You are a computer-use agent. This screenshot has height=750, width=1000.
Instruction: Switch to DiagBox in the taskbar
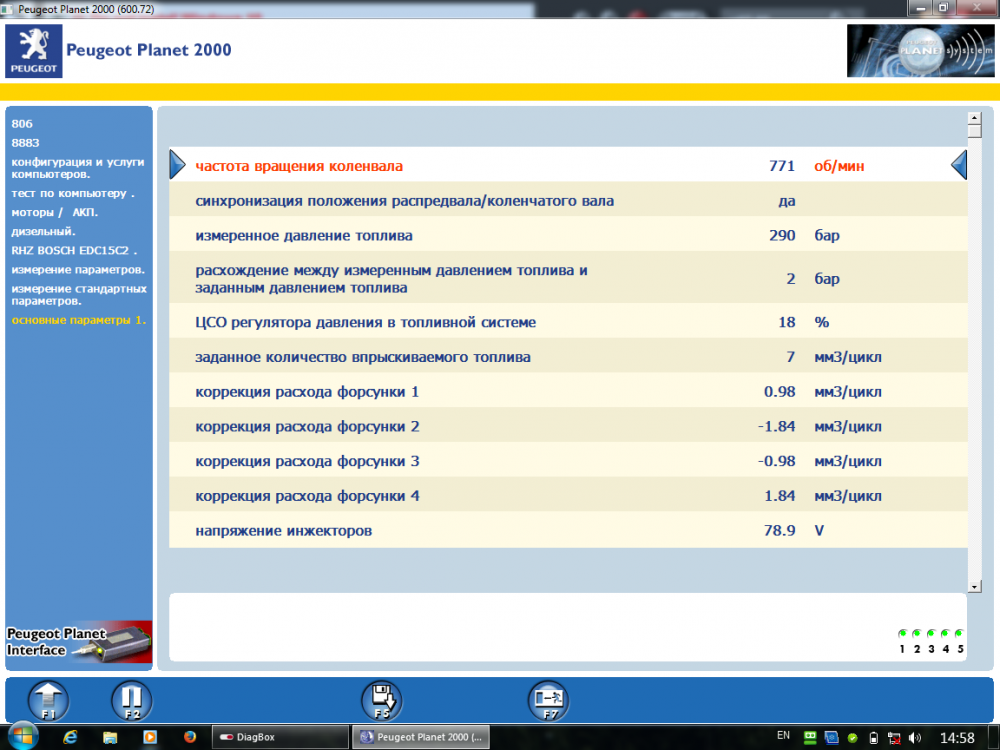pyautogui.click(x=278, y=737)
